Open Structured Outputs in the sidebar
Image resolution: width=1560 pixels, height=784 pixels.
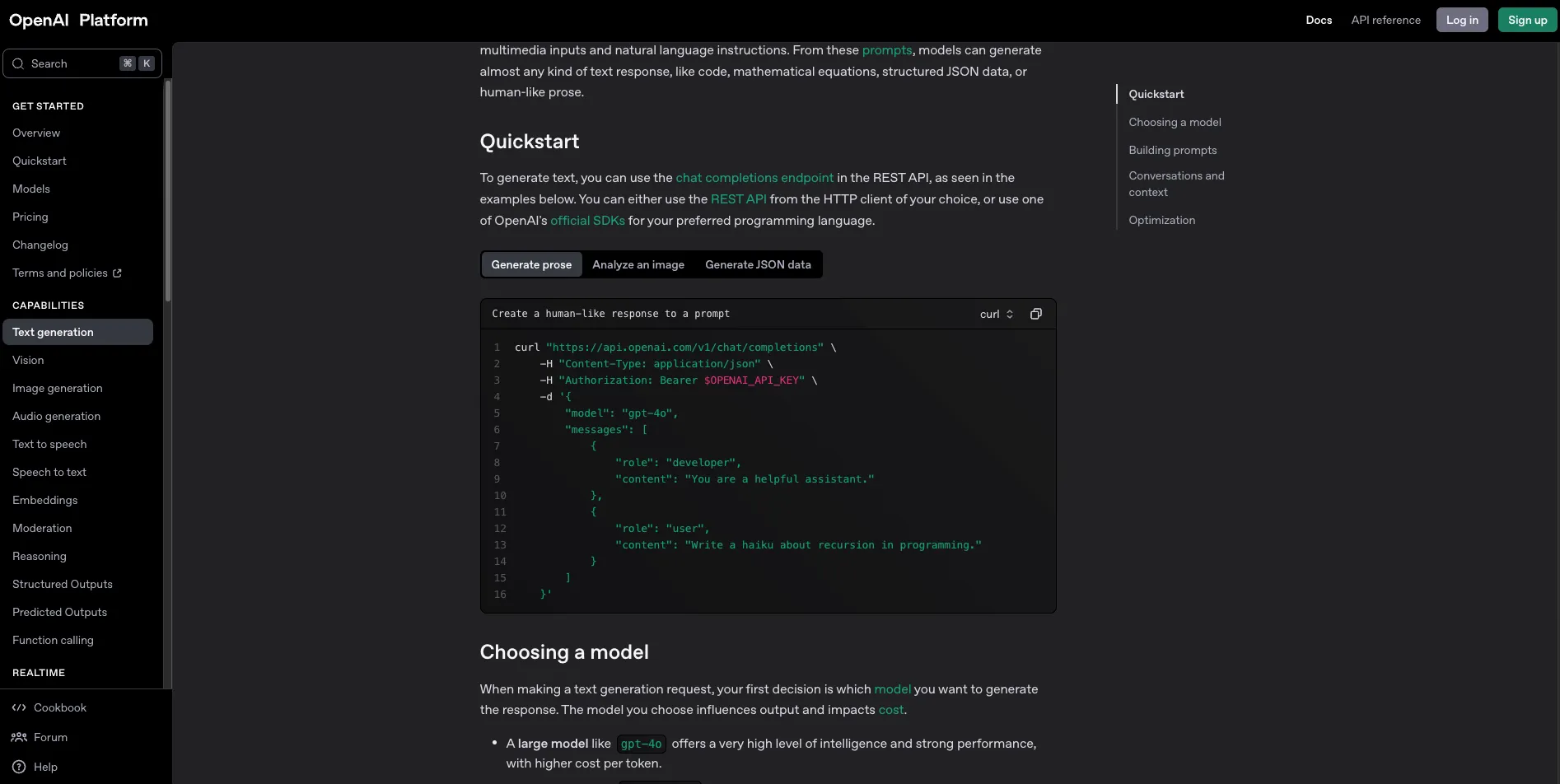click(63, 584)
